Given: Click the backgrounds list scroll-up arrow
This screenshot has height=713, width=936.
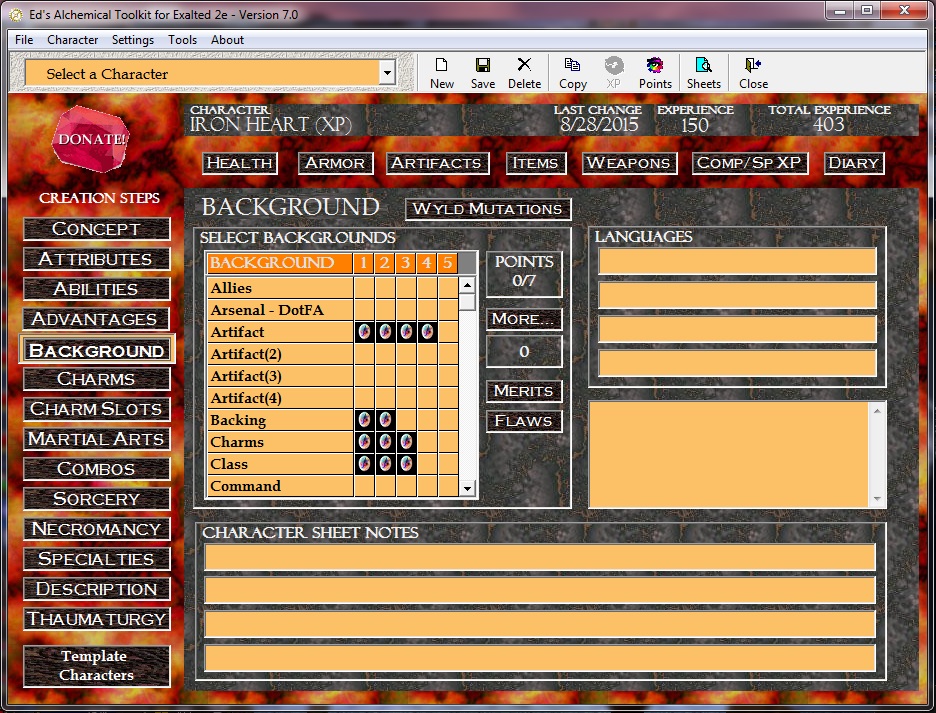Looking at the screenshot, I should point(467,285).
